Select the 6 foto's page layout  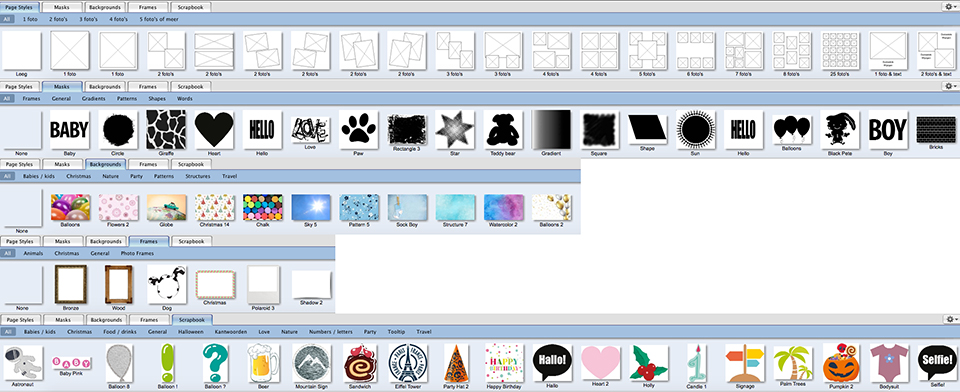(x=696, y=50)
